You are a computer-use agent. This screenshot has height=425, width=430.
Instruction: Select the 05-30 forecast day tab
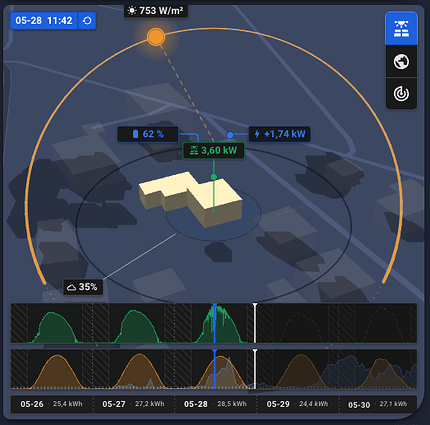point(378,404)
